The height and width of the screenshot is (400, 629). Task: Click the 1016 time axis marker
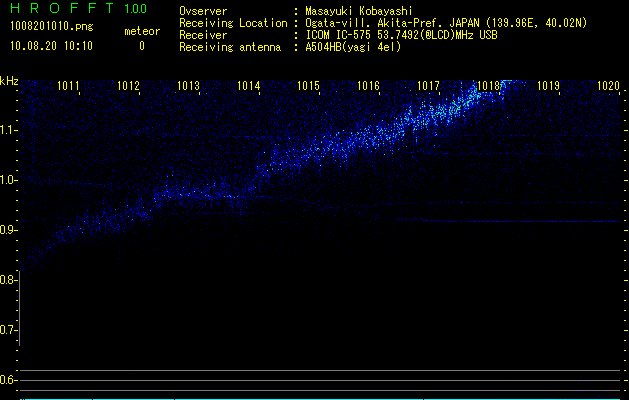pyautogui.click(x=368, y=86)
